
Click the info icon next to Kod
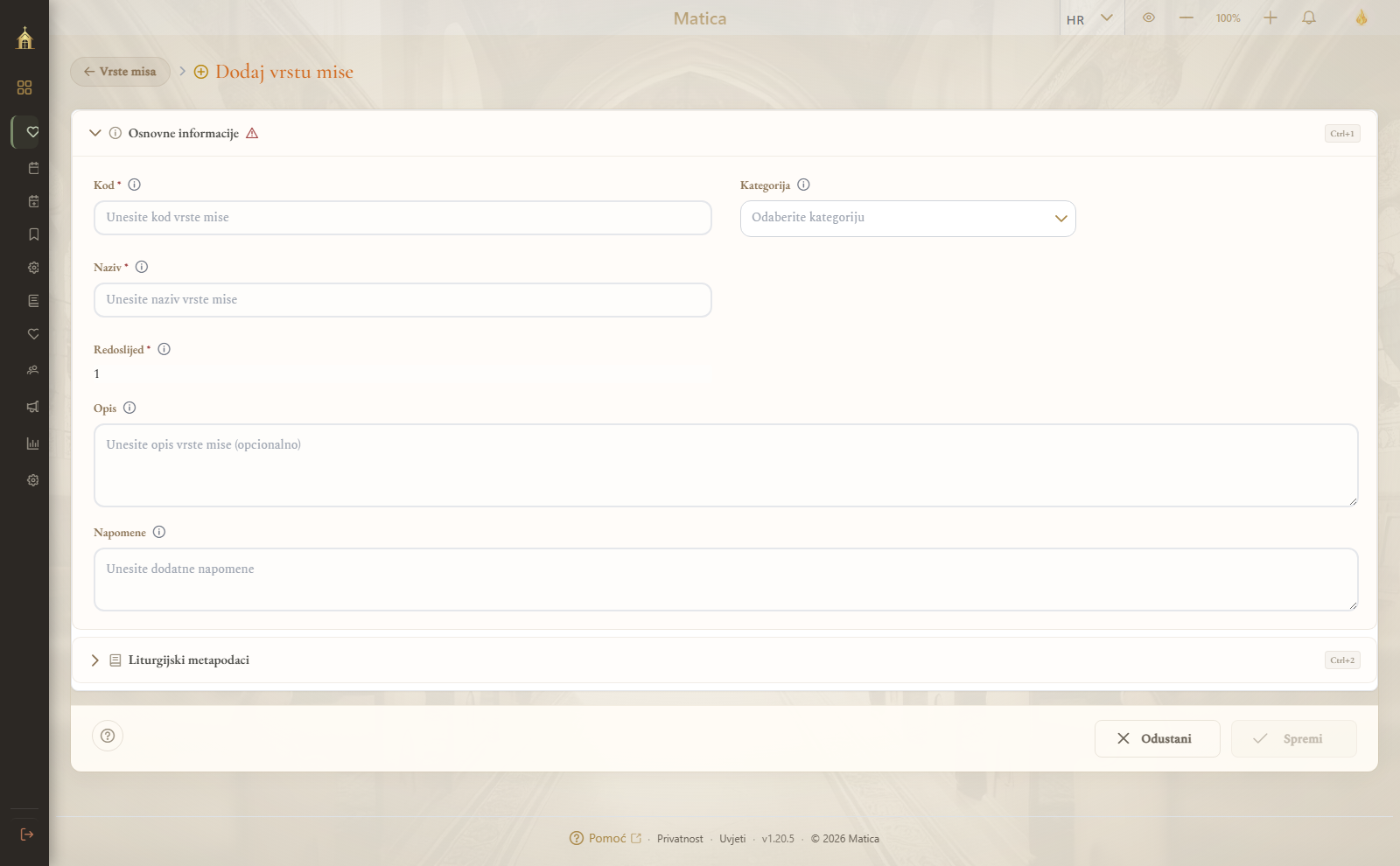coord(134,185)
